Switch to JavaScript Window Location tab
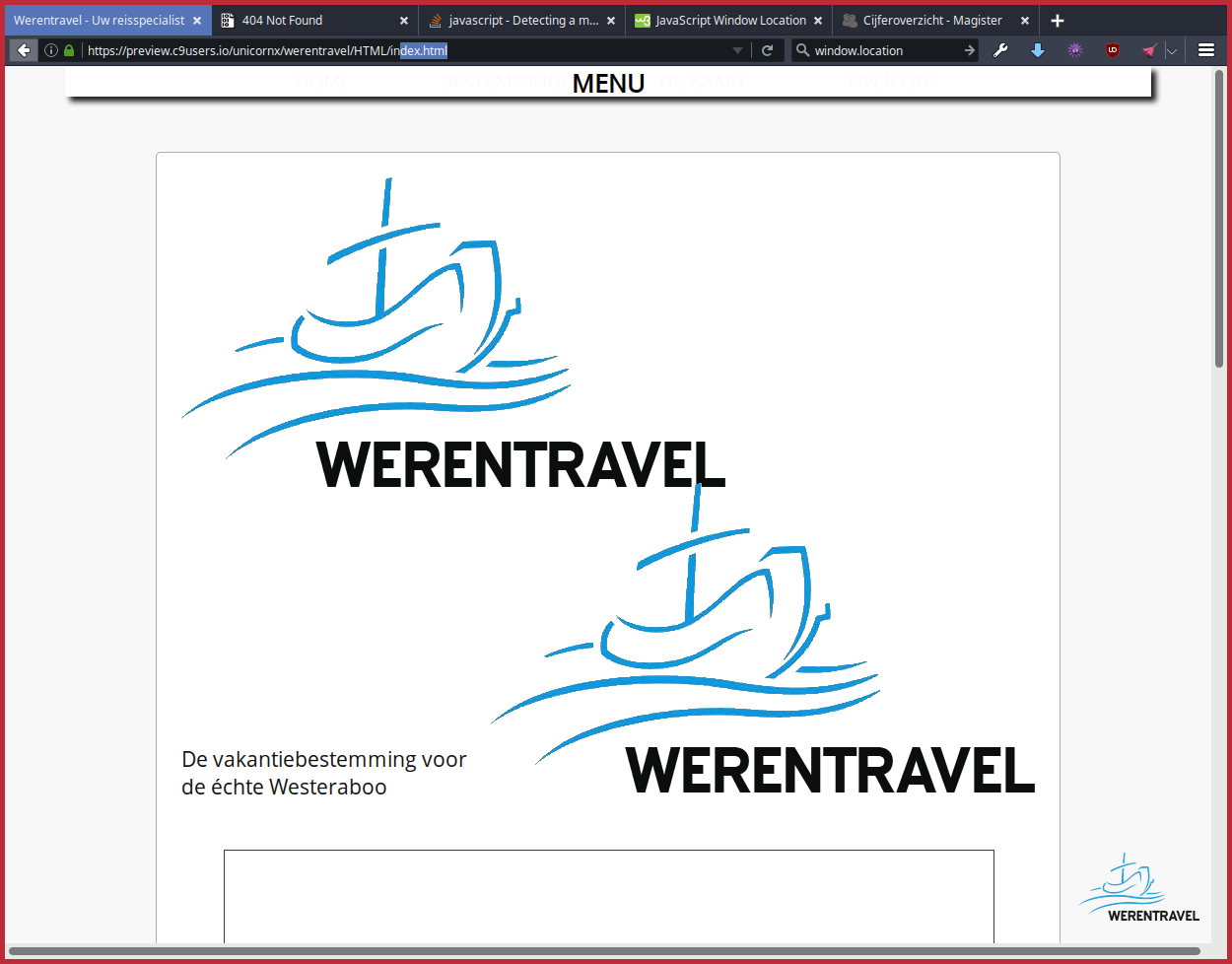The image size is (1232, 964). coord(729,21)
